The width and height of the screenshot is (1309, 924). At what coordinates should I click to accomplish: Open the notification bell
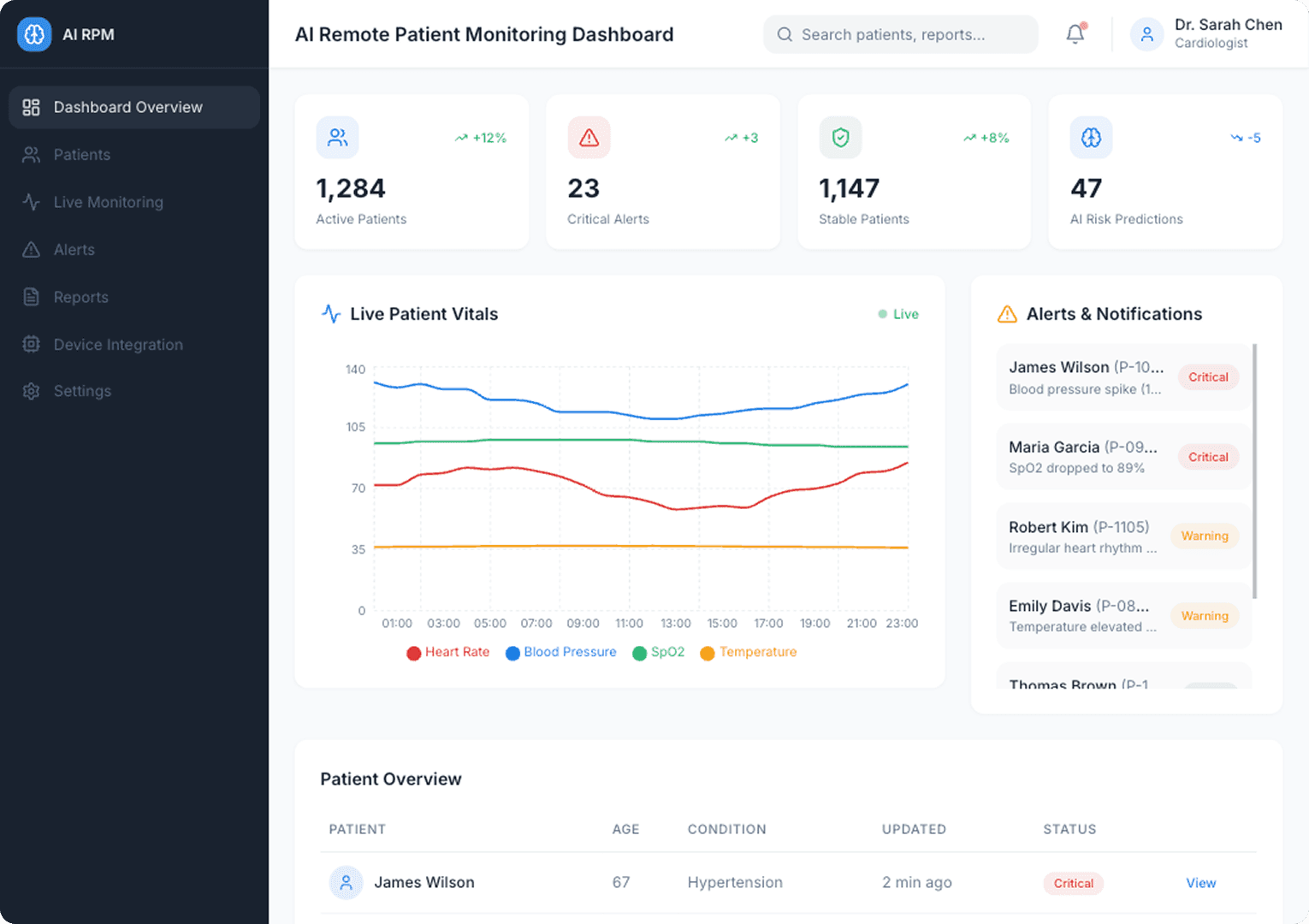[x=1075, y=34]
